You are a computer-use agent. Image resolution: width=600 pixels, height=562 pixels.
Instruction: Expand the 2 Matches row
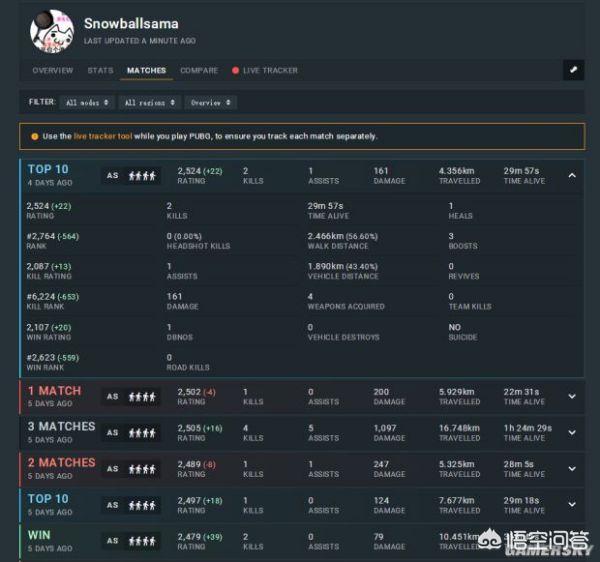coord(572,469)
